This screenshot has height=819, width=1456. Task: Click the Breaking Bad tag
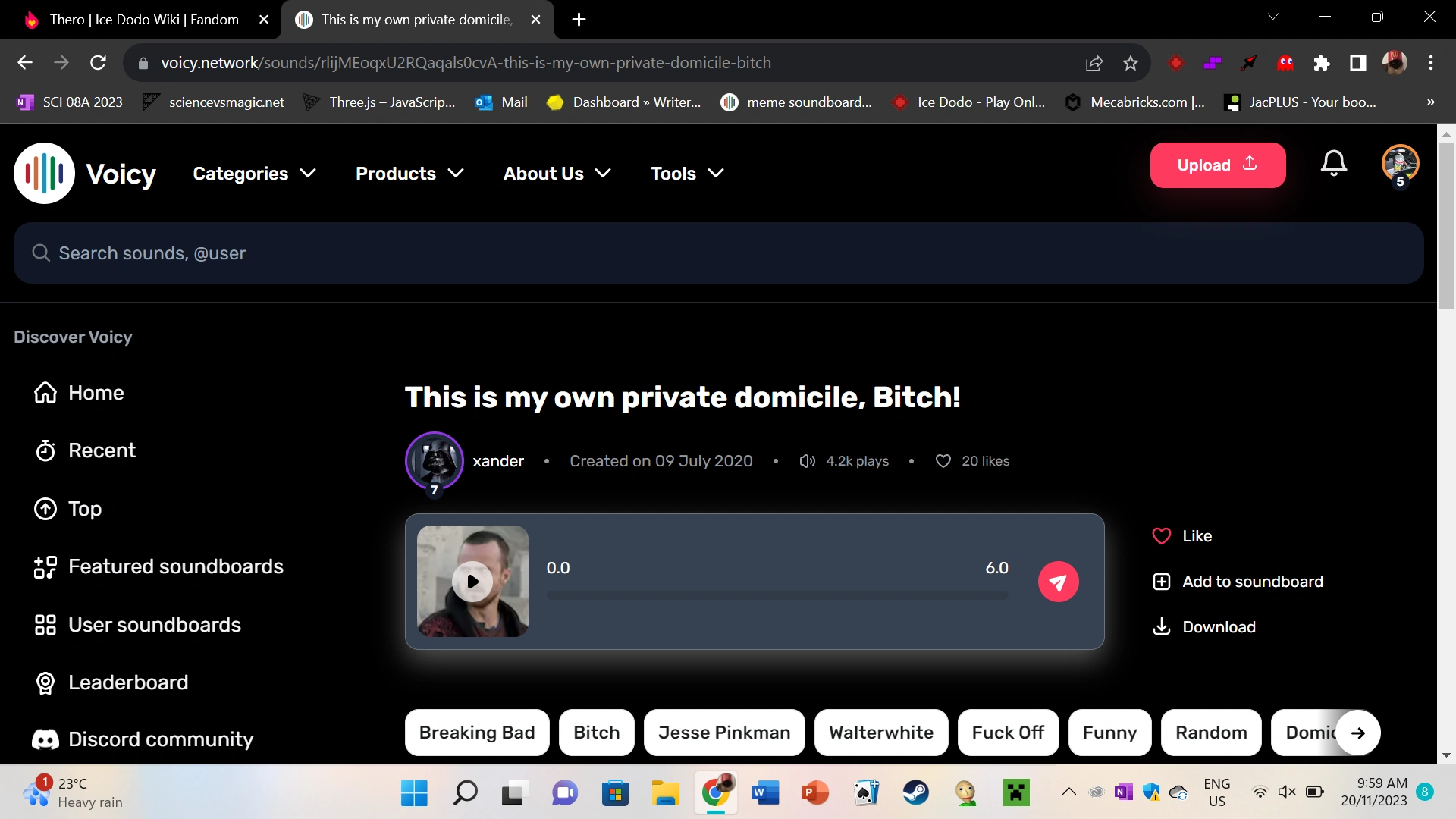pos(476,733)
